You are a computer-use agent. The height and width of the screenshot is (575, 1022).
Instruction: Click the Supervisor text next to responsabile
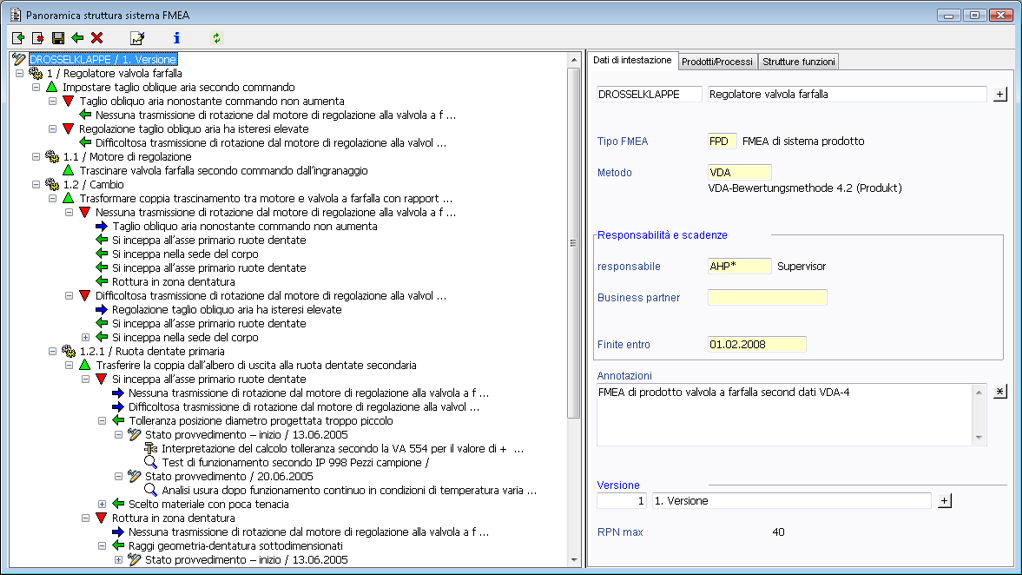[x=801, y=267]
